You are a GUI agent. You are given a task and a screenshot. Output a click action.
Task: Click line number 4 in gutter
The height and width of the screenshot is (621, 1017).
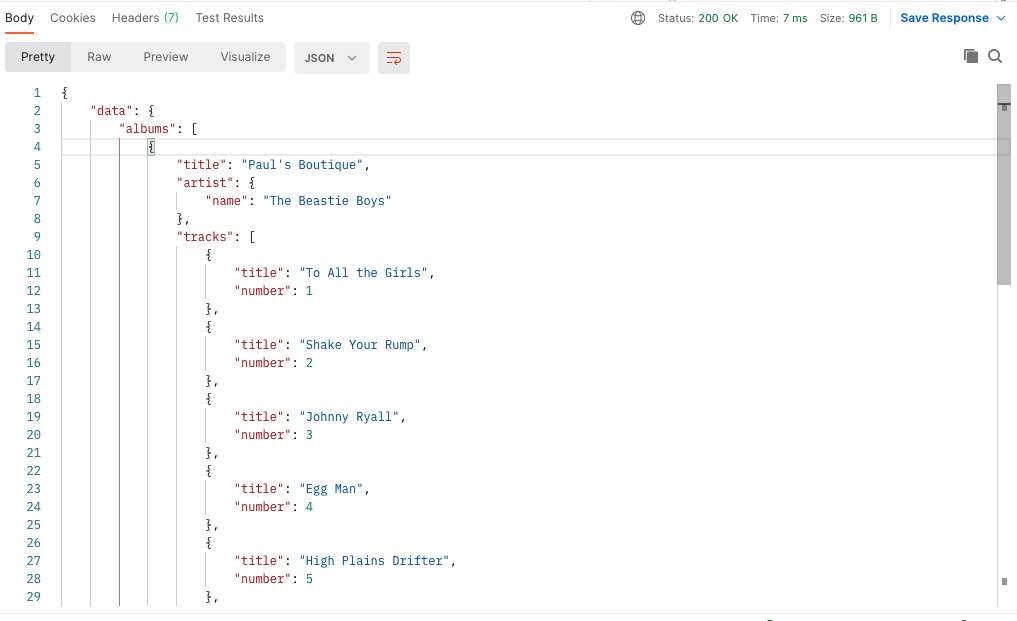tap(37, 147)
